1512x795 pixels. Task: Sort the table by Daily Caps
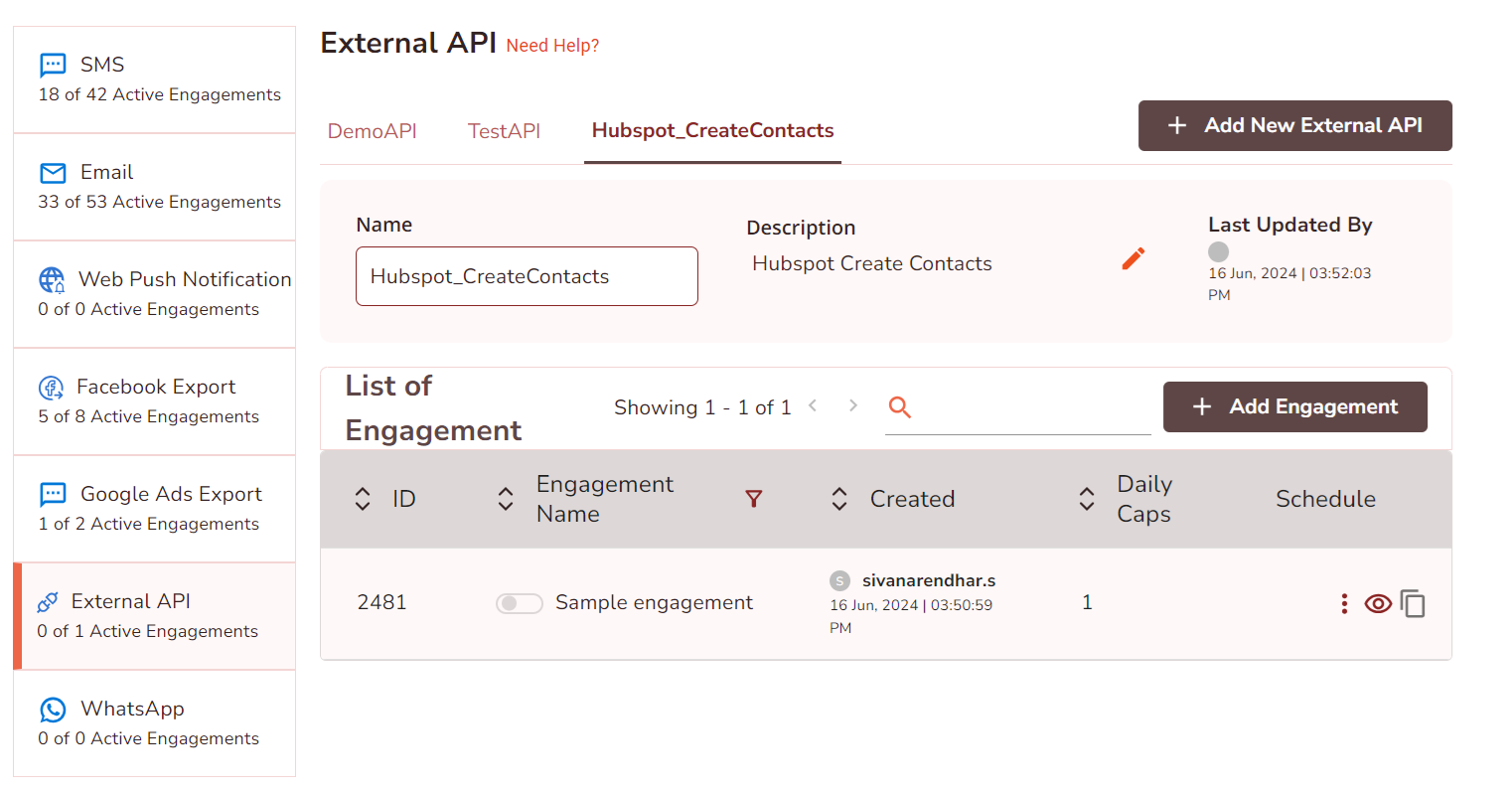[x=1087, y=499]
